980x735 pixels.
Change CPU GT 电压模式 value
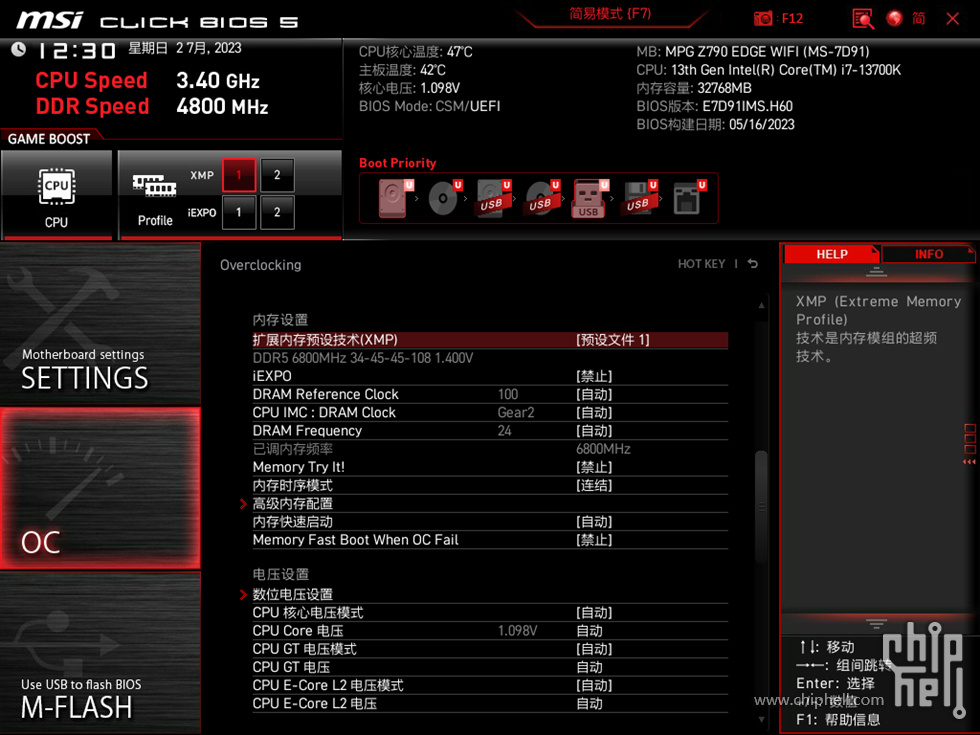pyautogui.click(x=594, y=649)
